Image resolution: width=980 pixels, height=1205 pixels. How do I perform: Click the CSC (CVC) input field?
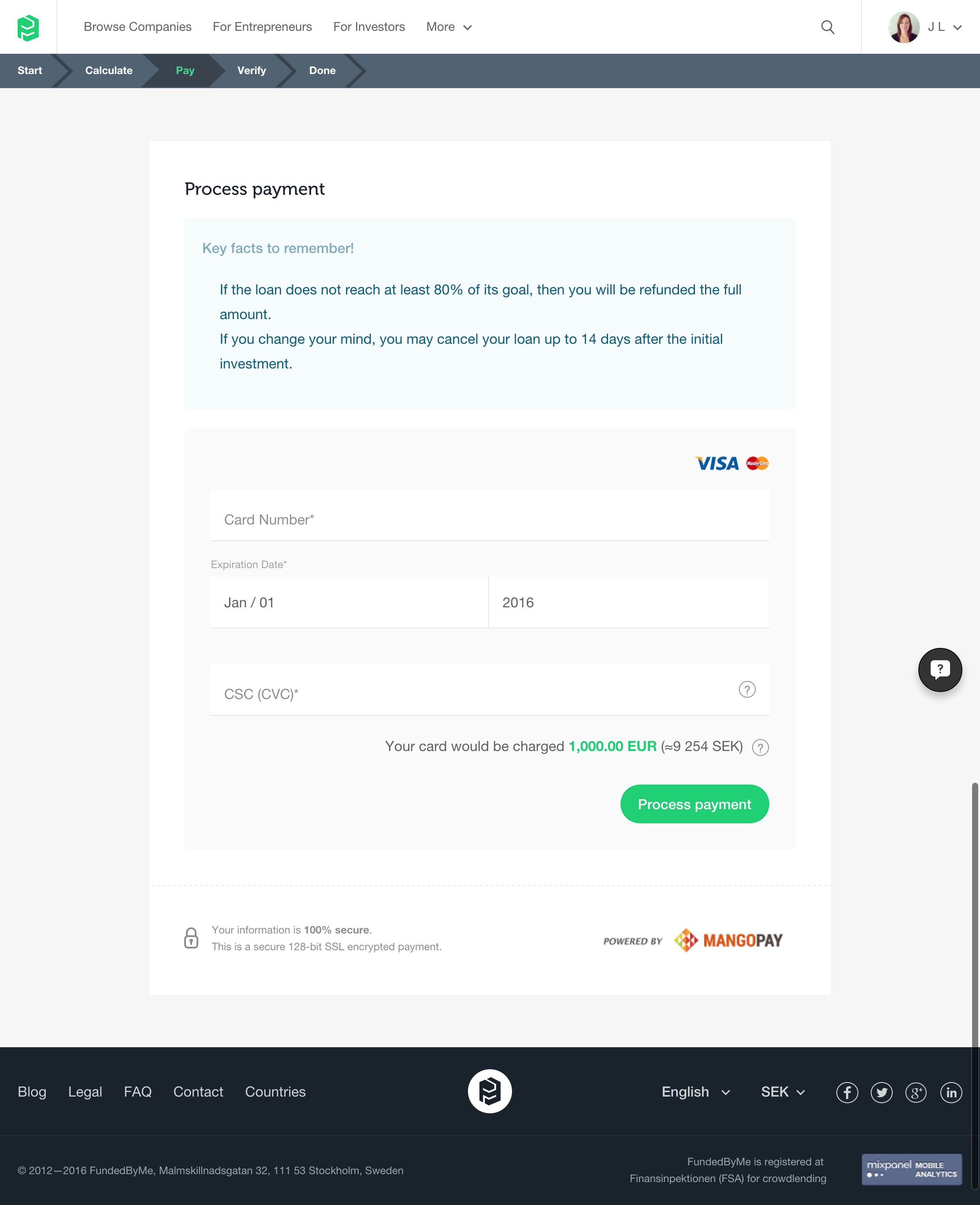click(x=474, y=694)
